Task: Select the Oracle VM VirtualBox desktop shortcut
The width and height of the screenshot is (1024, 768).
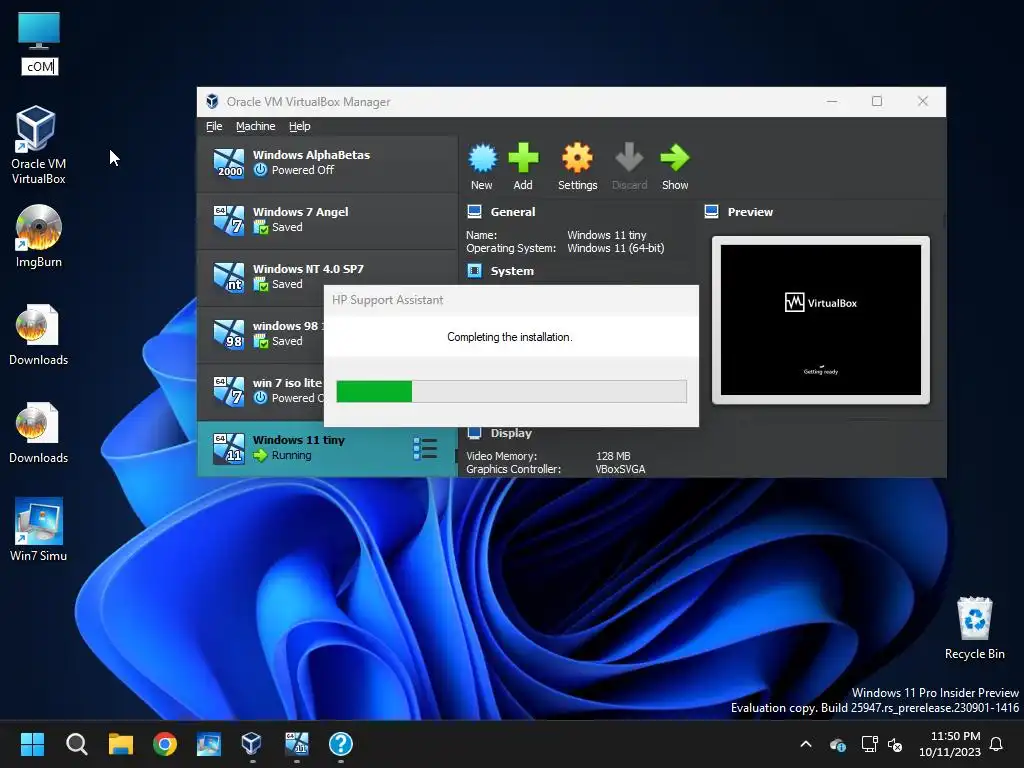Action: (38, 145)
